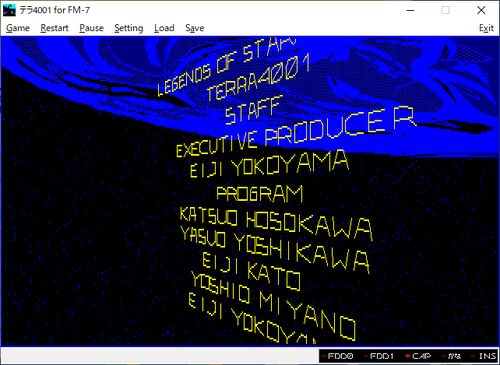Click the FDD0 drive indicator
The height and width of the screenshot is (365, 500).
coord(337,356)
